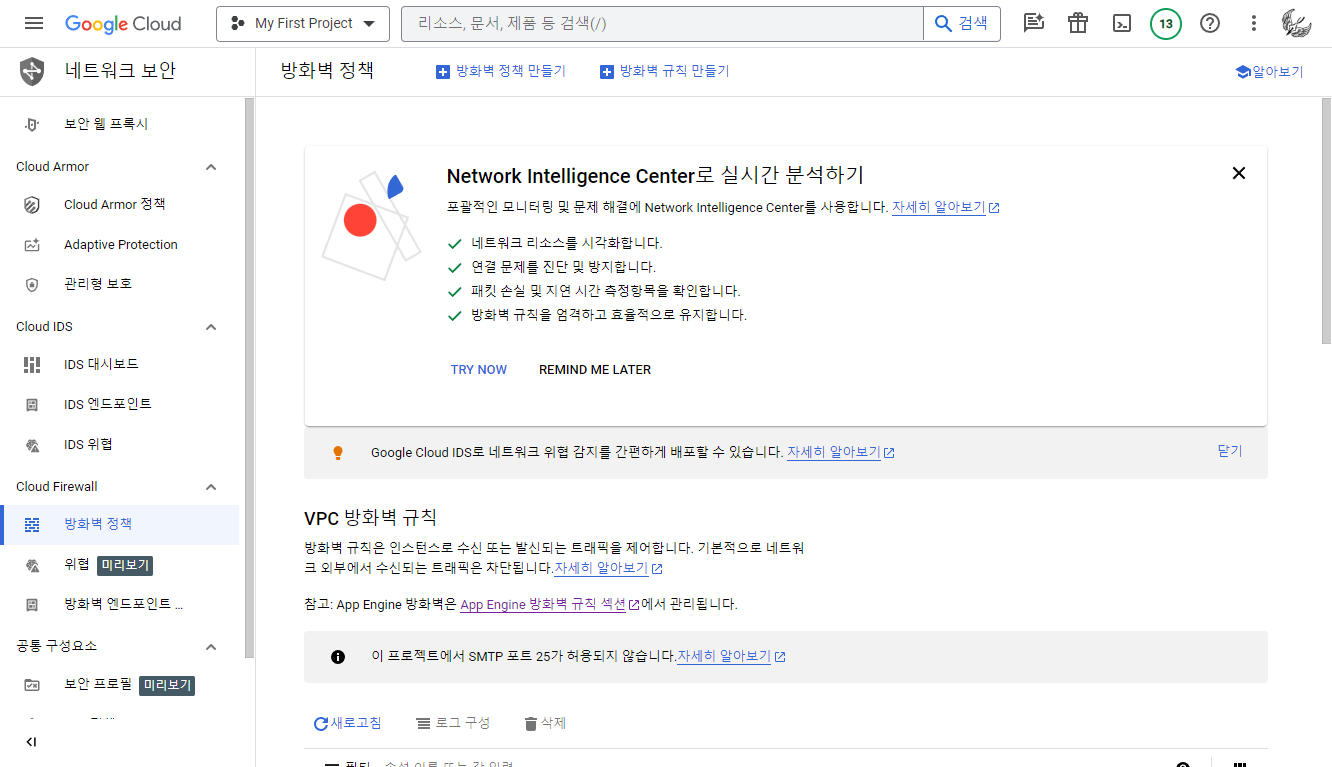Open the 방화벽 엔드포인트 sidebar item

point(121,604)
